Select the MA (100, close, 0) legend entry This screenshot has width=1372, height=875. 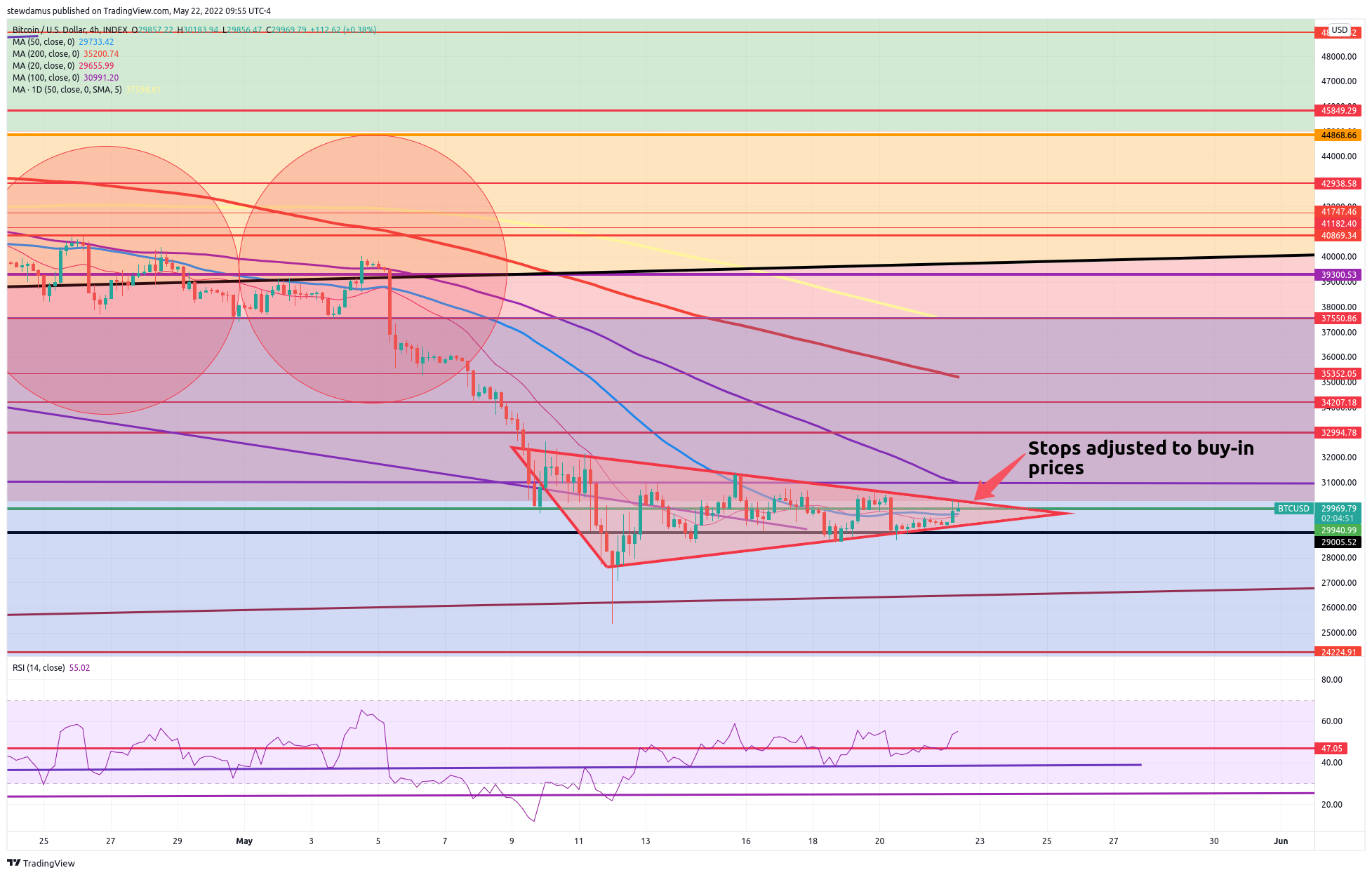tap(46, 78)
